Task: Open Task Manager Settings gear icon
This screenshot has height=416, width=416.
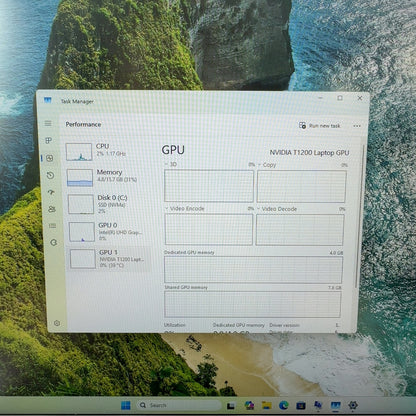Action: click(57, 323)
